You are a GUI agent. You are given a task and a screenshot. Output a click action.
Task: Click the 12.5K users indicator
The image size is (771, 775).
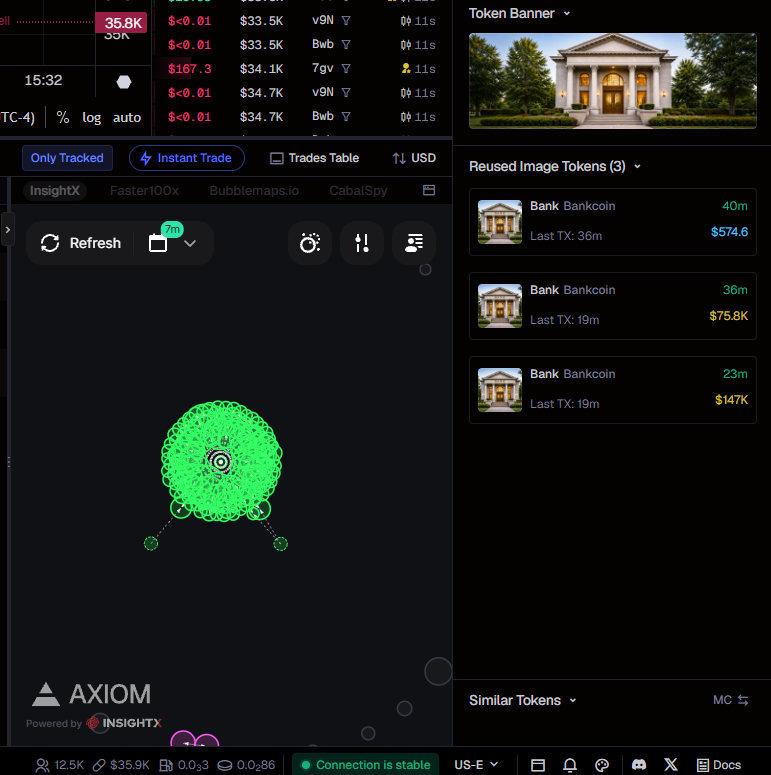point(60,765)
